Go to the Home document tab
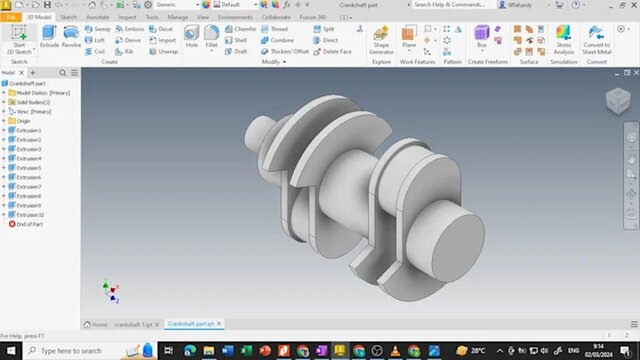Viewport: 640px width, 360px height. click(96, 324)
